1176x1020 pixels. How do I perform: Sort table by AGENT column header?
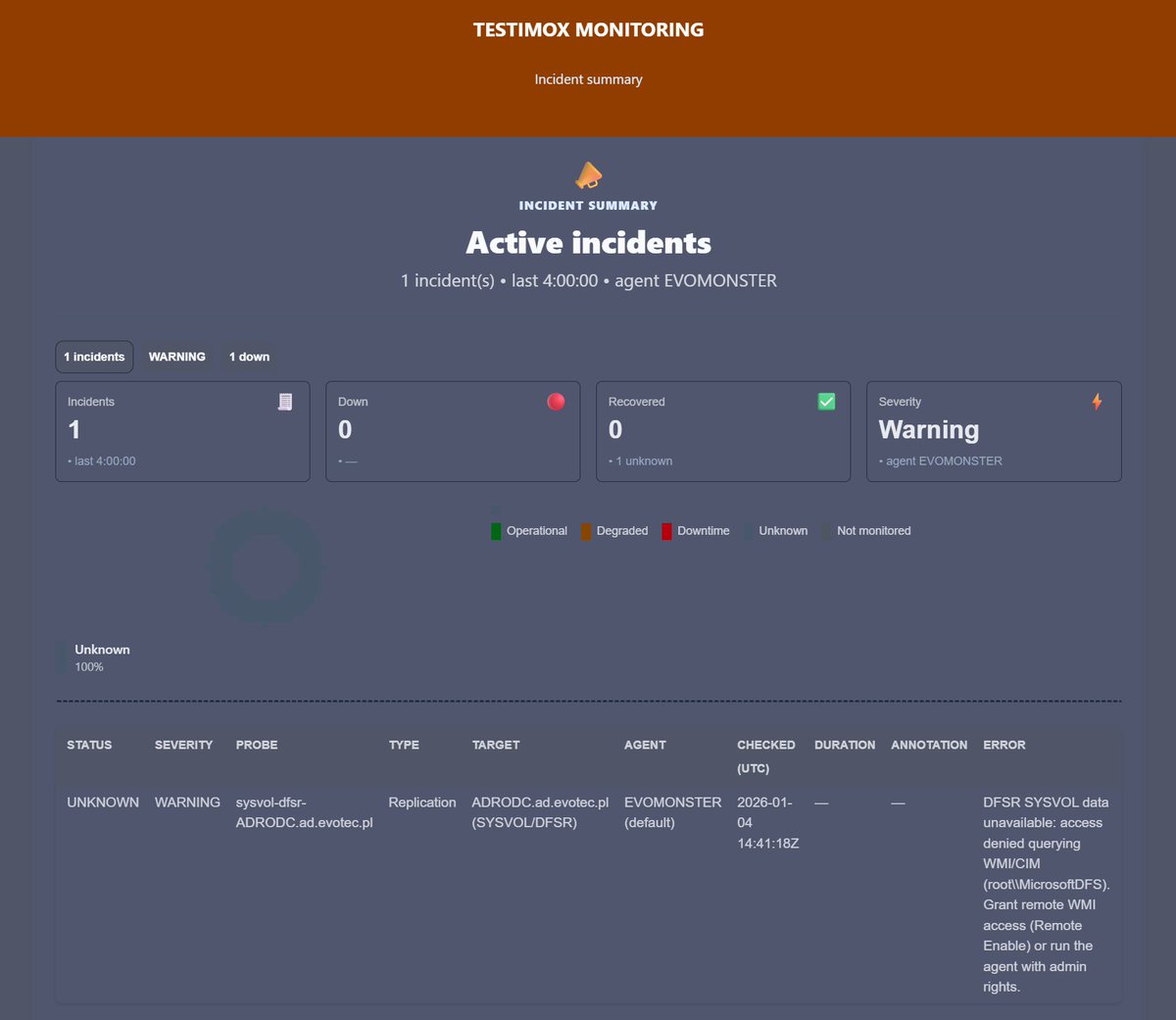click(645, 745)
